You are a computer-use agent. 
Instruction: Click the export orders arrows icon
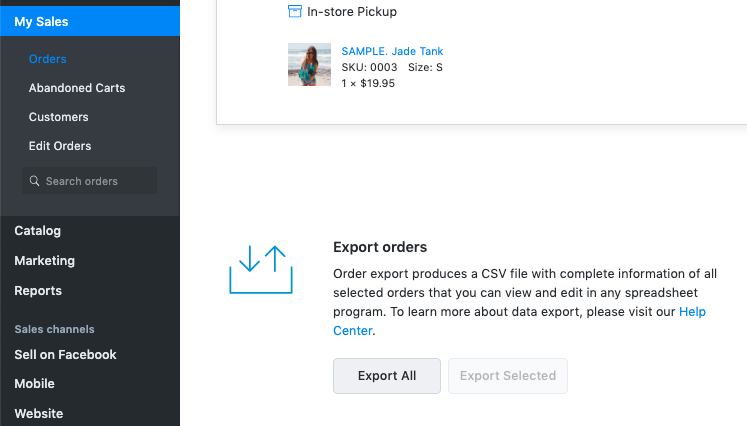click(261, 271)
